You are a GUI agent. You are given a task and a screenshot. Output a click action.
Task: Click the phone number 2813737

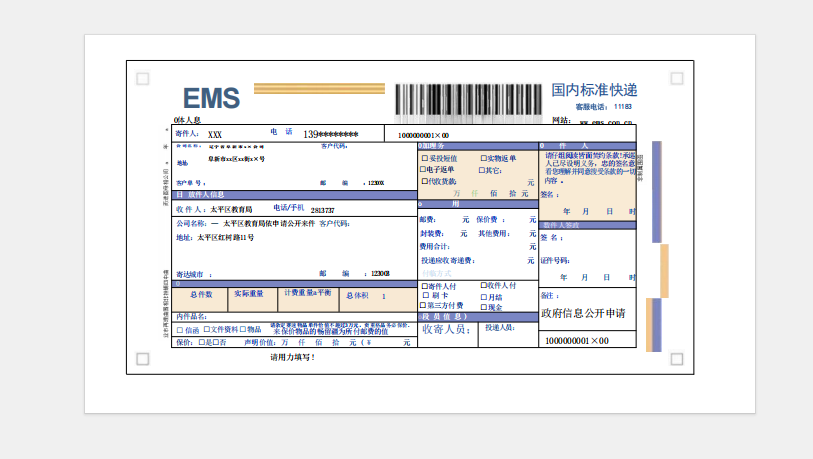coord(323,210)
